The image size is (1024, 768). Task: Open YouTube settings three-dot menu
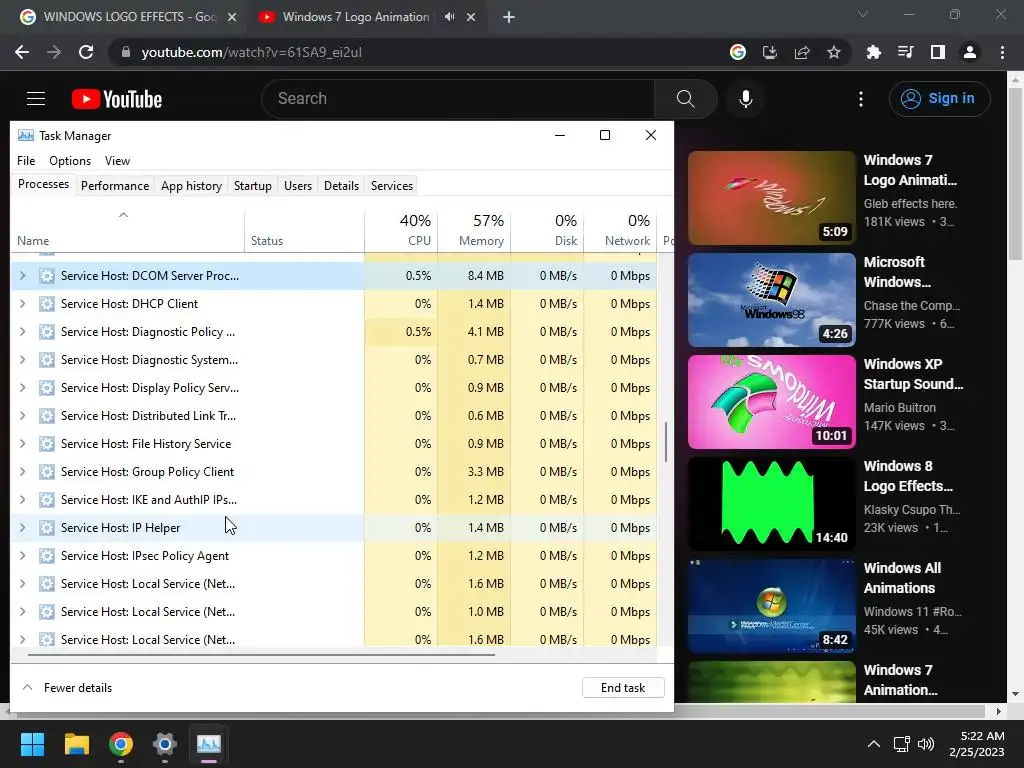[861, 99]
